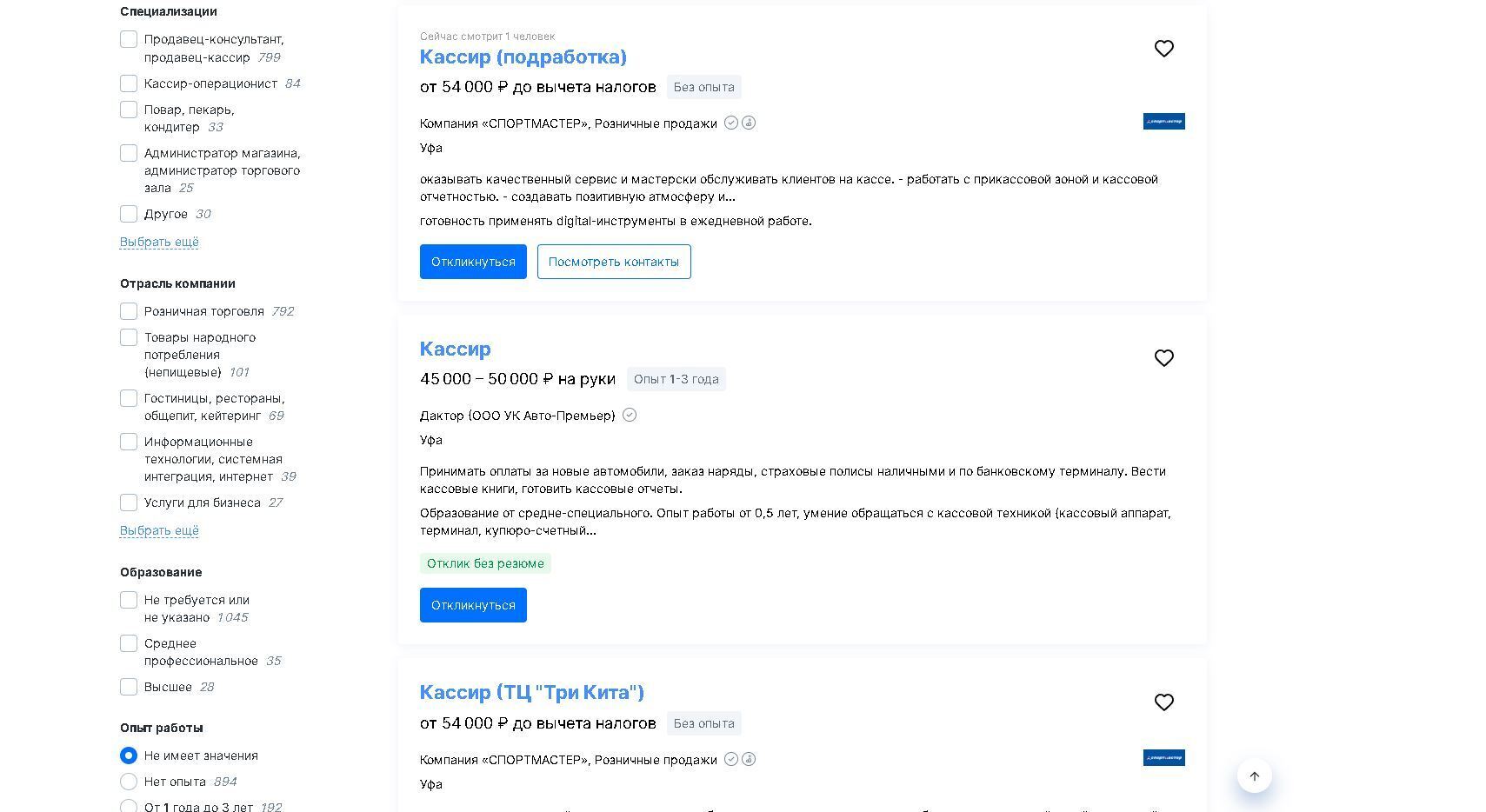The image size is (1486, 812).
Task: Click Откликнуться on the Дактор Кассир vacancy
Action: coord(473,605)
